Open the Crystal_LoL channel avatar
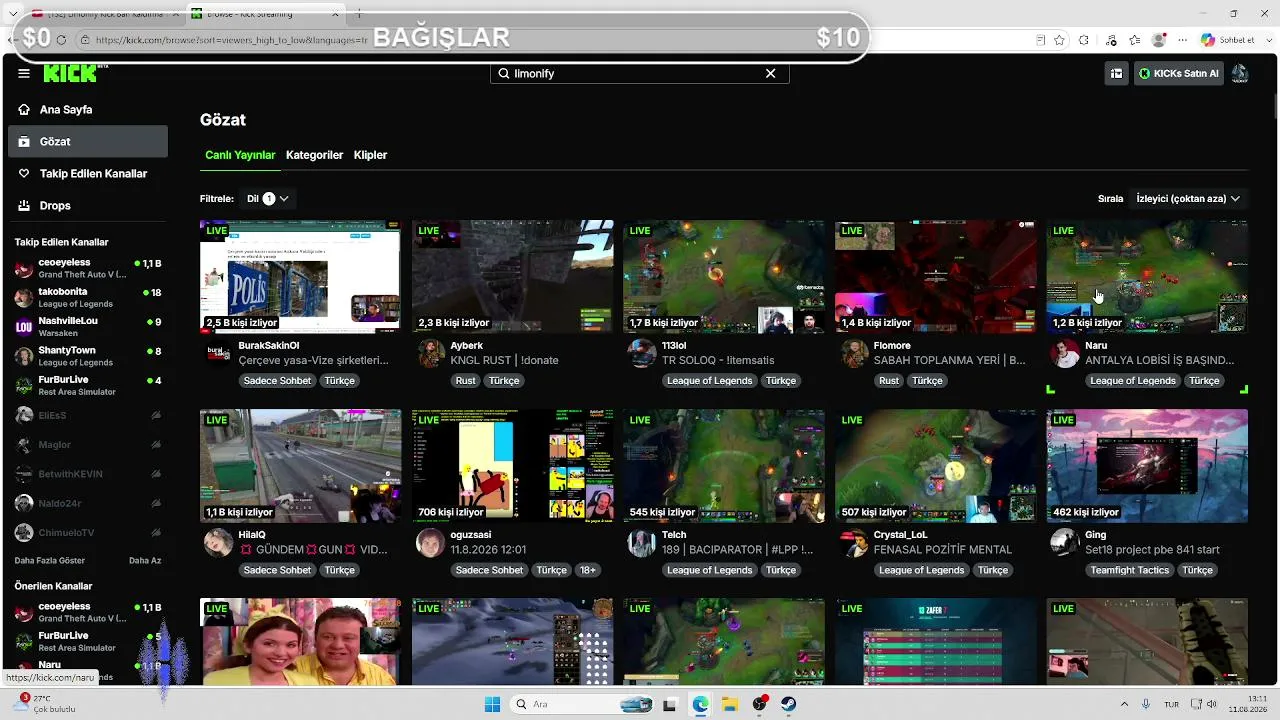 click(x=854, y=543)
